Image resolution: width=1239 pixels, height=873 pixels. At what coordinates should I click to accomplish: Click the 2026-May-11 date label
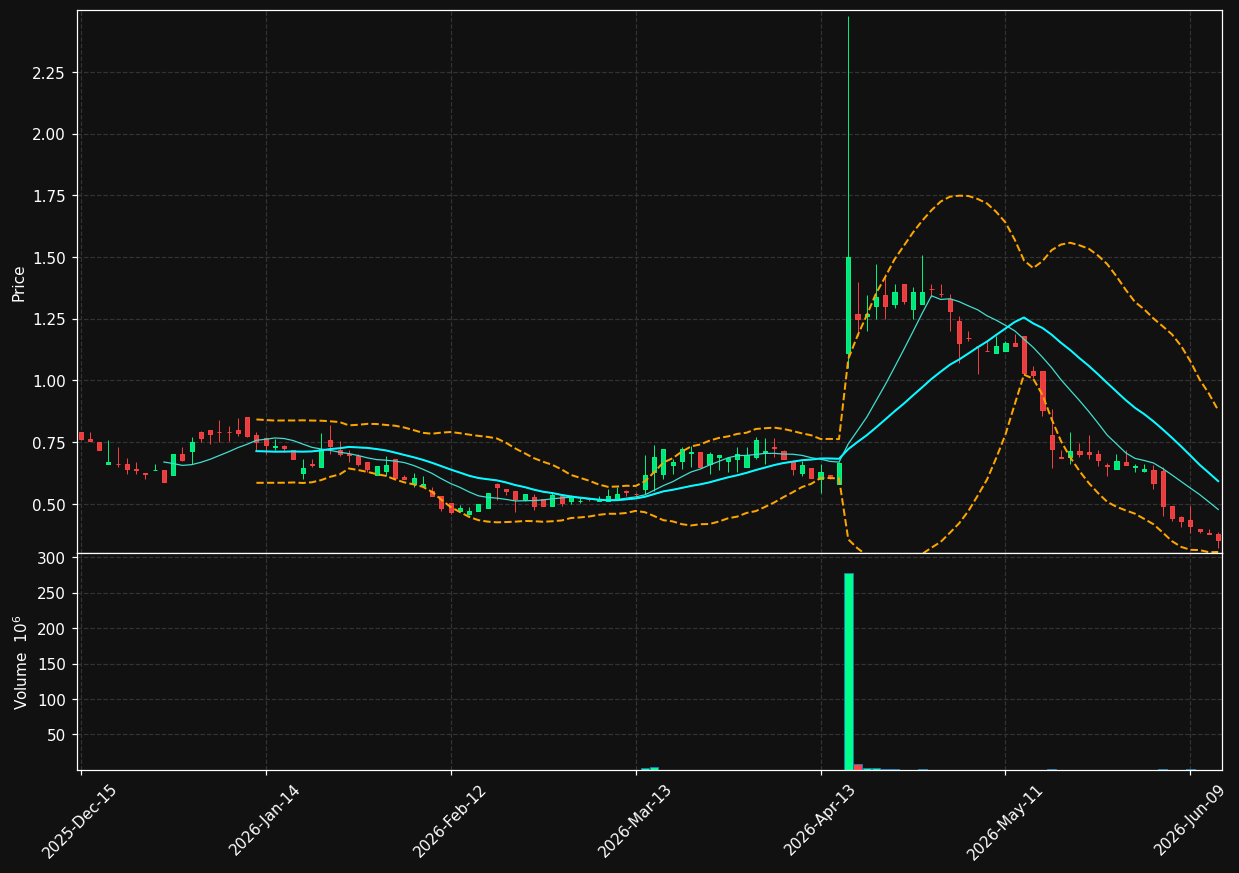(1003, 821)
